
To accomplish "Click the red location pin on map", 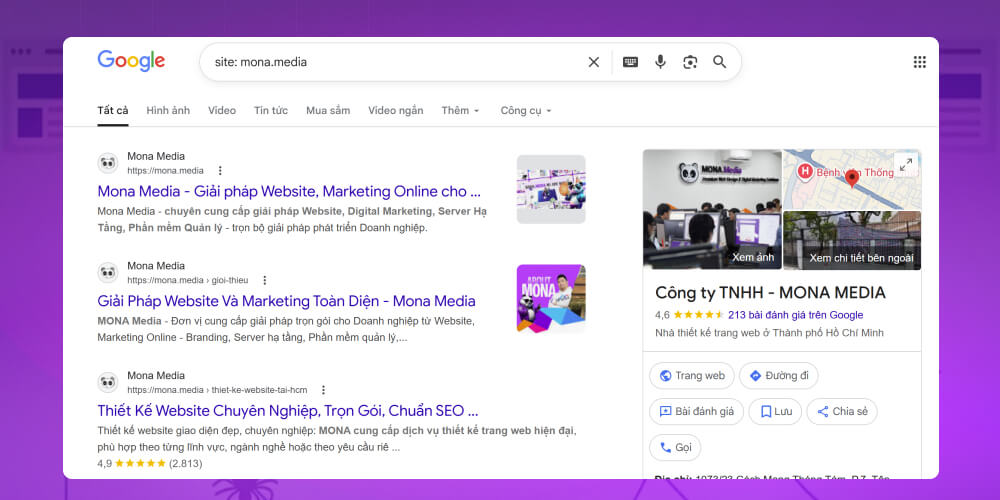I will [852, 179].
